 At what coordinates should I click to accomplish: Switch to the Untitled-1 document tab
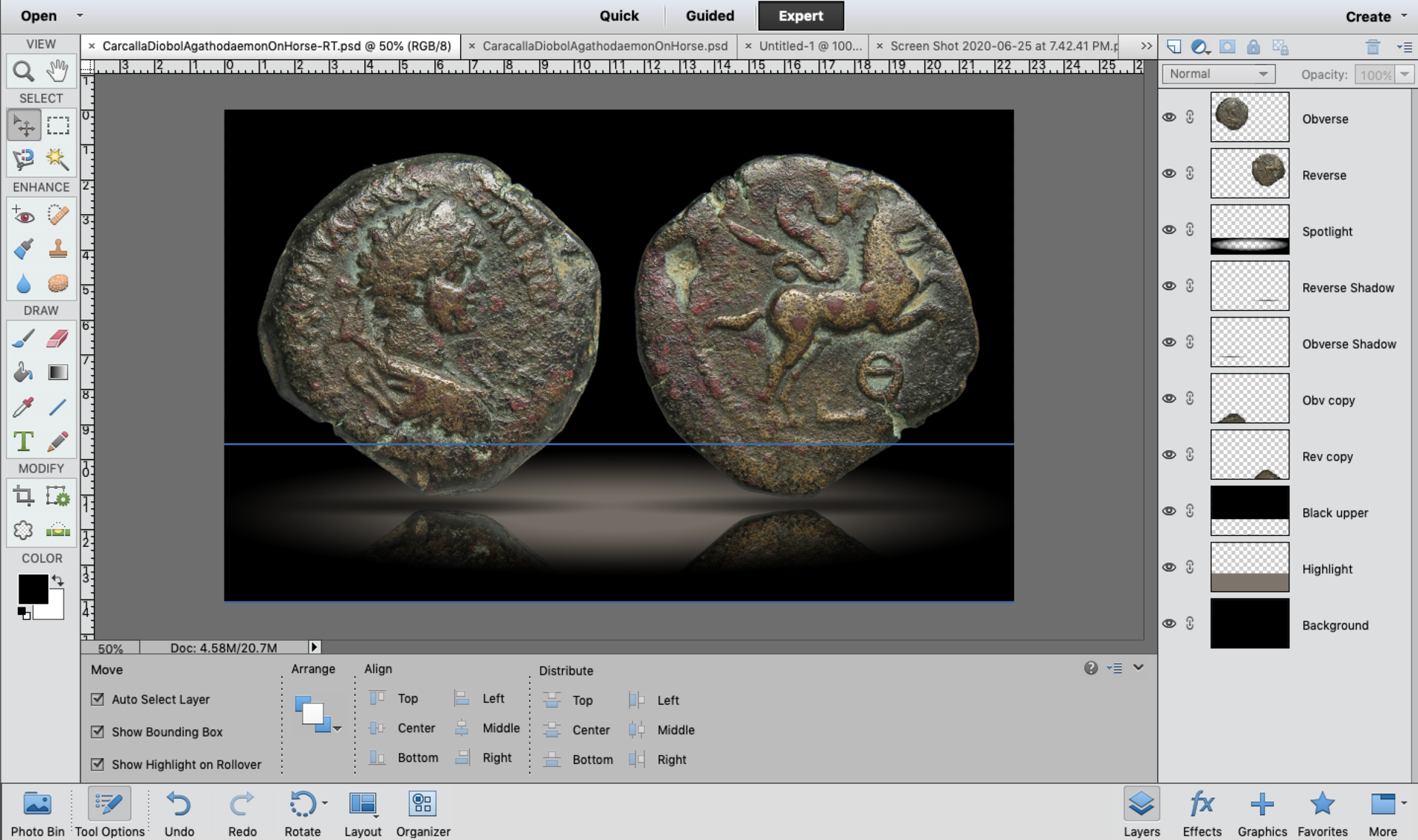(809, 46)
